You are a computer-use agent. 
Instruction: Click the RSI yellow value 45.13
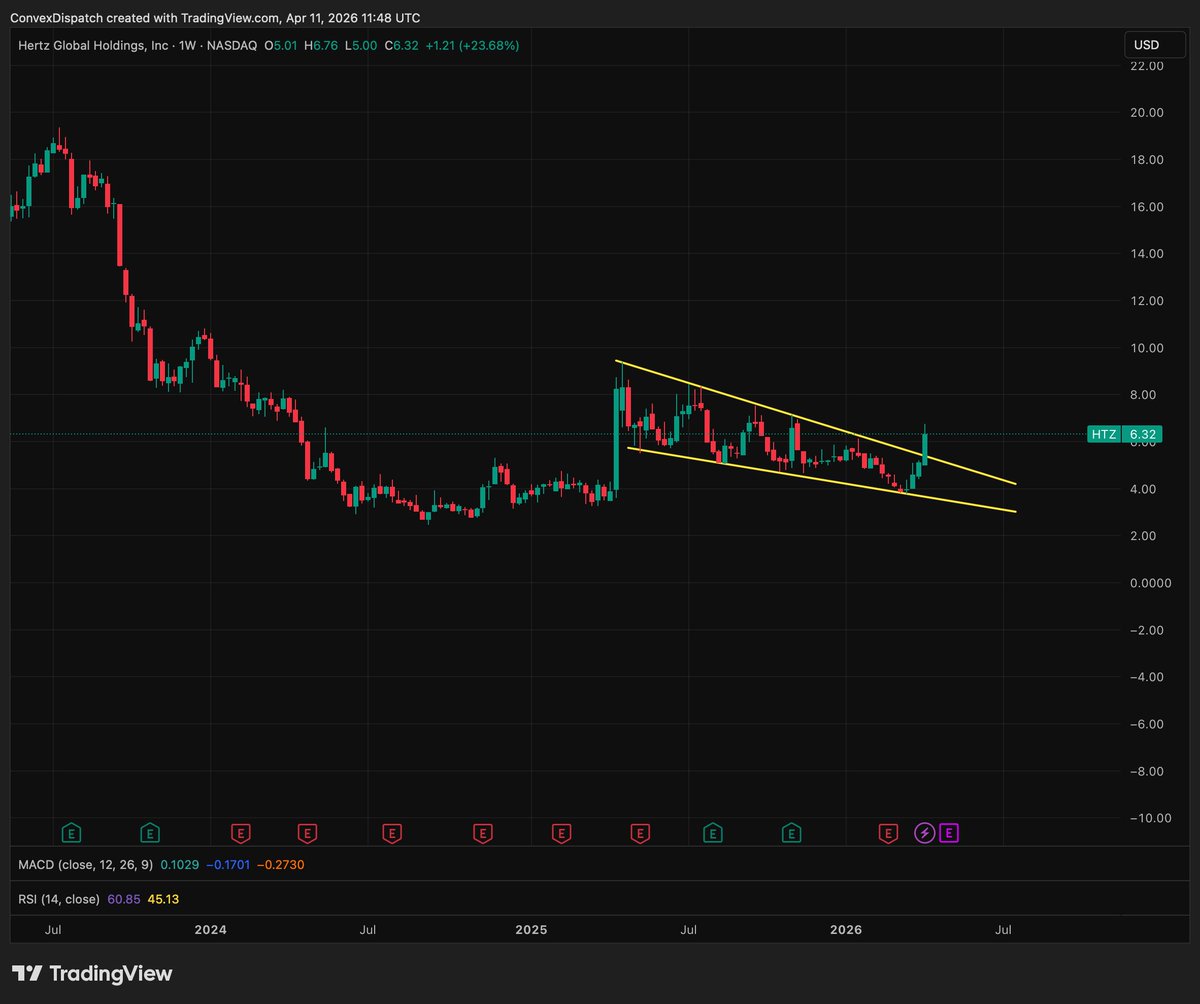tap(164, 899)
